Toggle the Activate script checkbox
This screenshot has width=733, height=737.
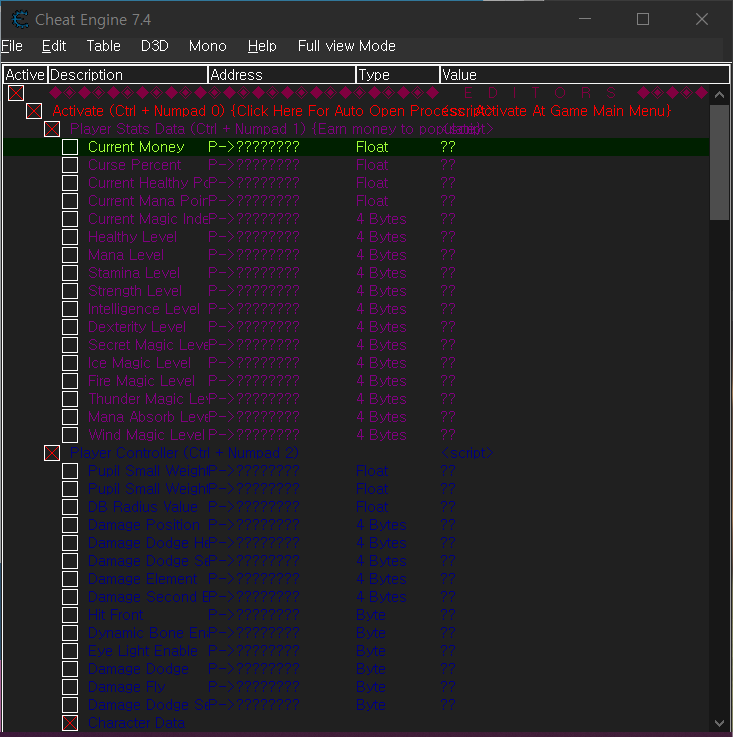click(34, 111)
